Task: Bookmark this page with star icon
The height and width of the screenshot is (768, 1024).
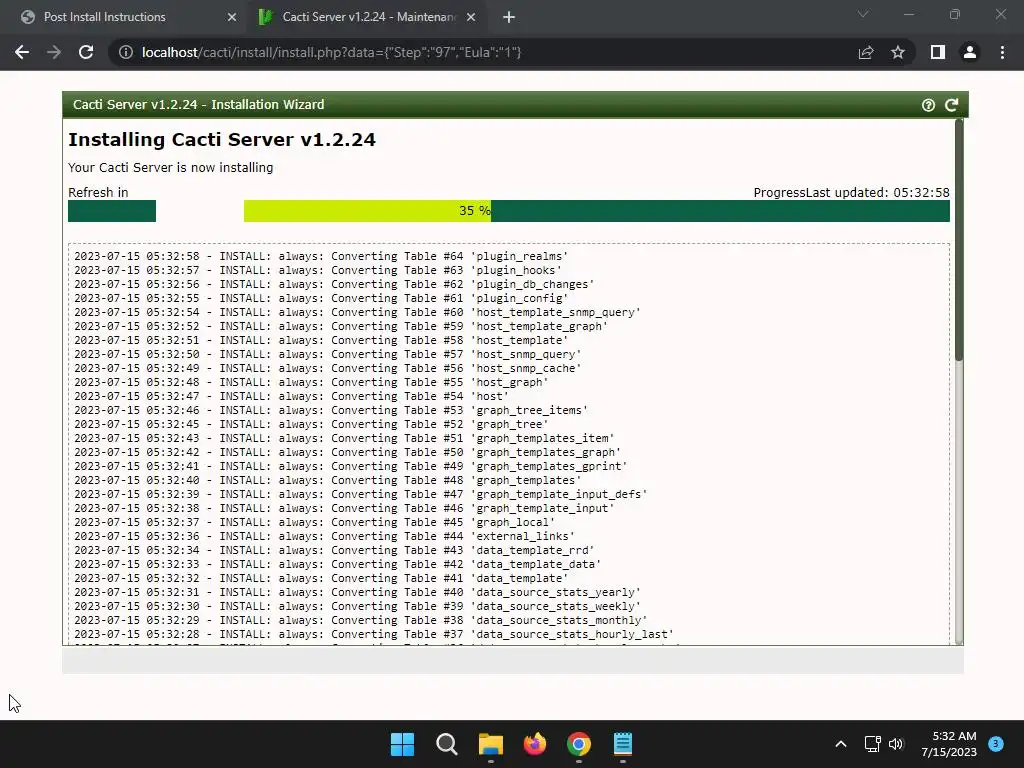Action: pyautogui.click(x=898, y=52)
